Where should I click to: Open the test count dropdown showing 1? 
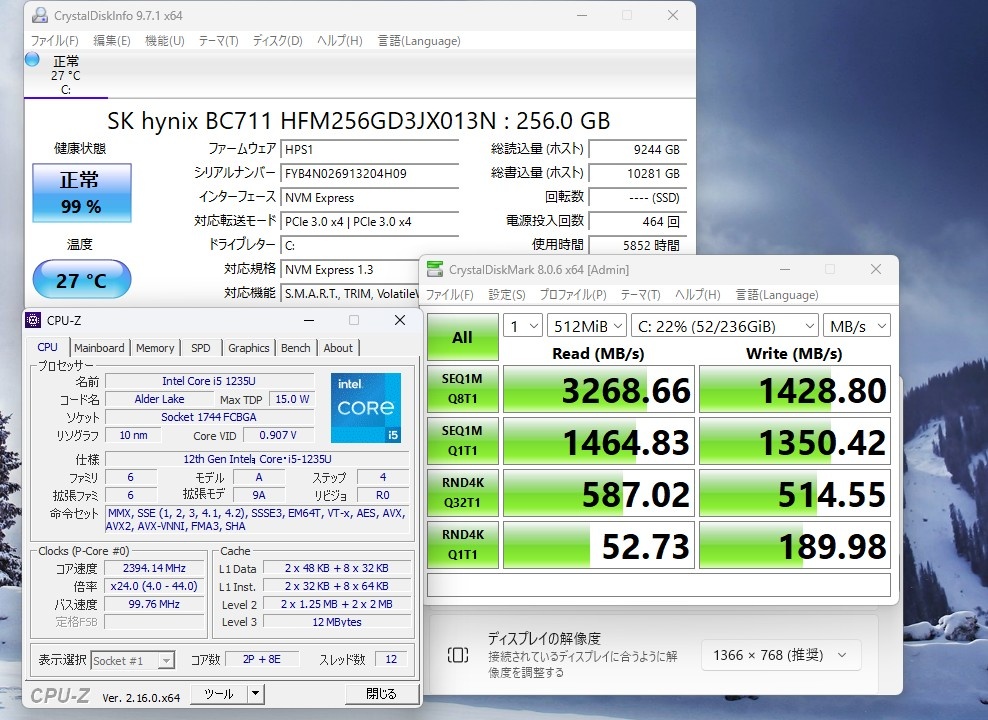click(521, 326)
